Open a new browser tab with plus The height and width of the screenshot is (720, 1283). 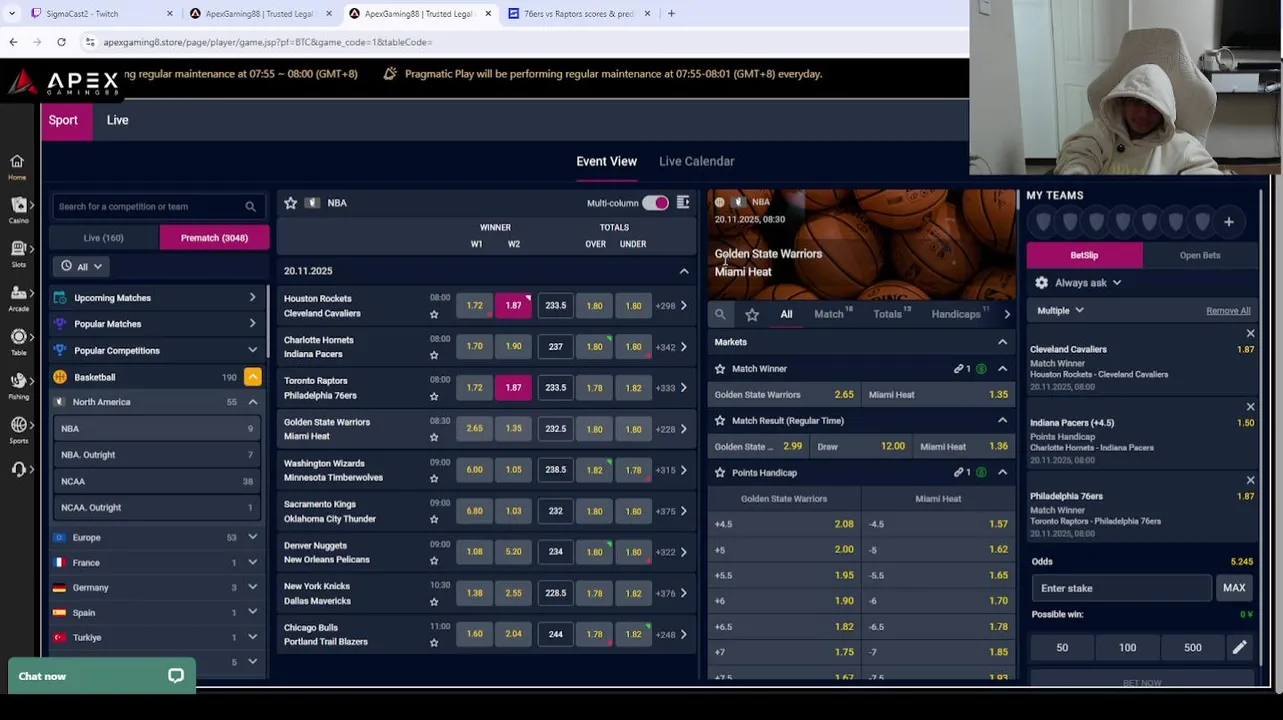(671, 14)
